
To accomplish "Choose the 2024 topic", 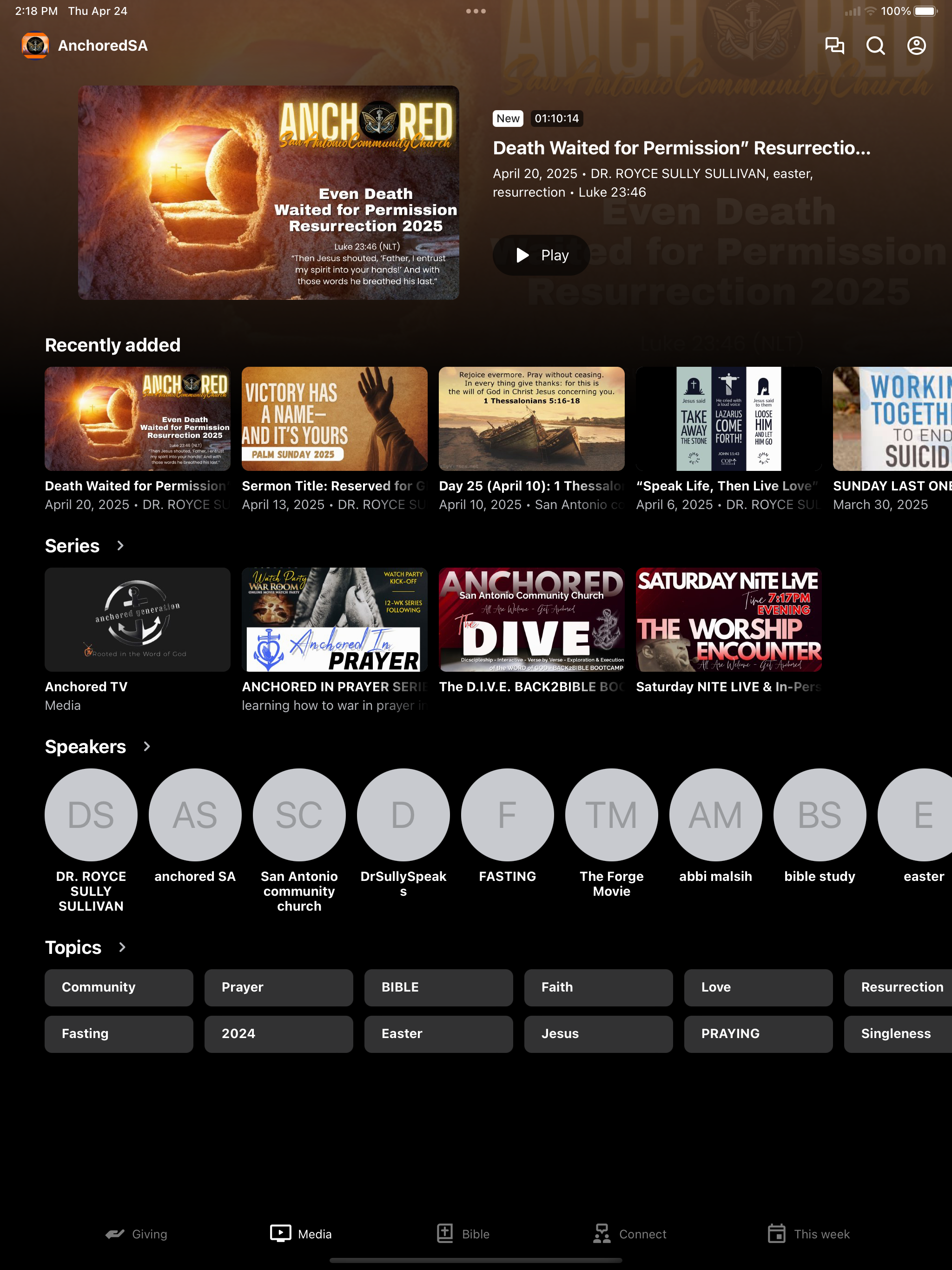I will point(278,1034).
